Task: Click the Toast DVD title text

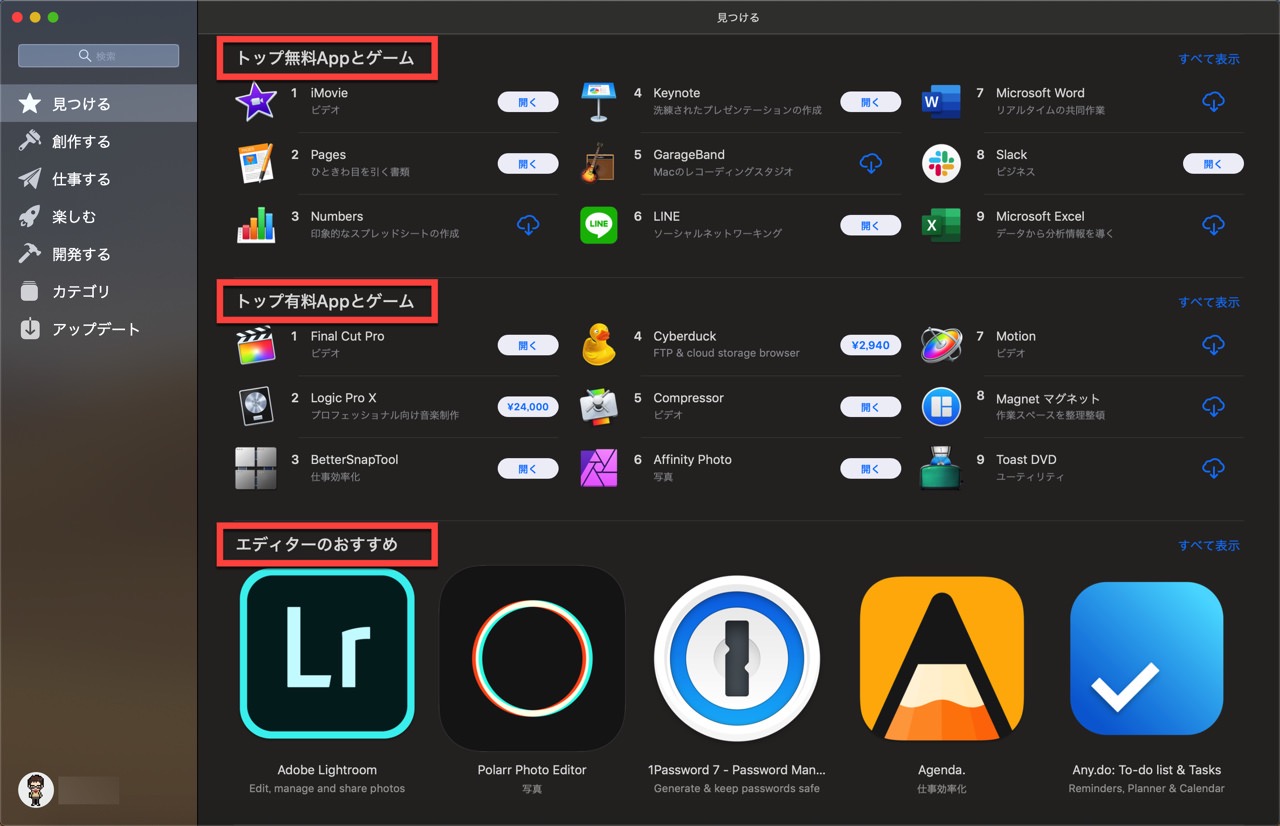Action: point(1026,460)
